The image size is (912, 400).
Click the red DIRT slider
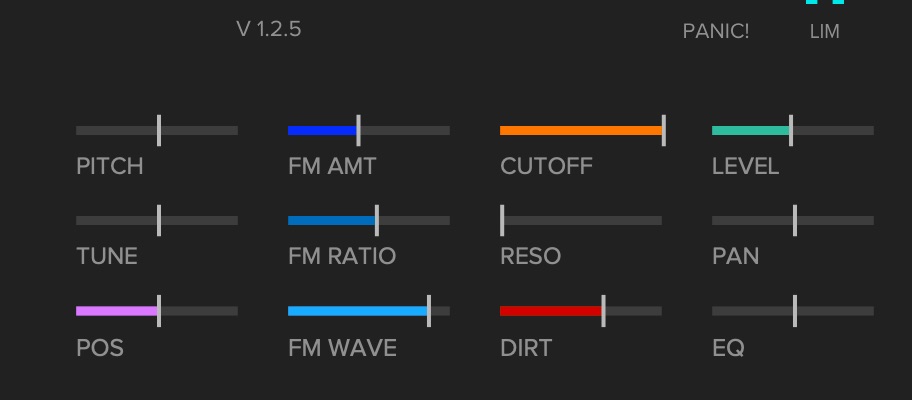551,311
